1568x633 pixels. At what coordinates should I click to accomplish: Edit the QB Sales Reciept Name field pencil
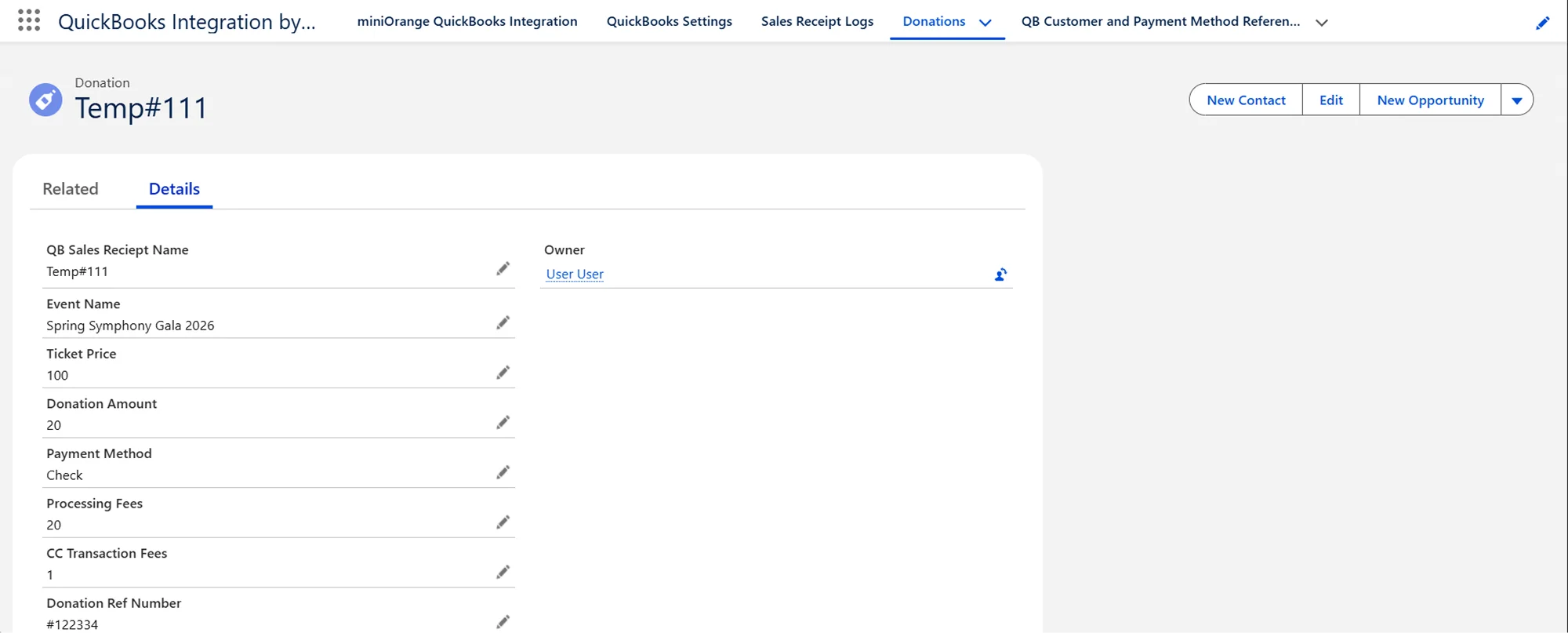[503, 269]
